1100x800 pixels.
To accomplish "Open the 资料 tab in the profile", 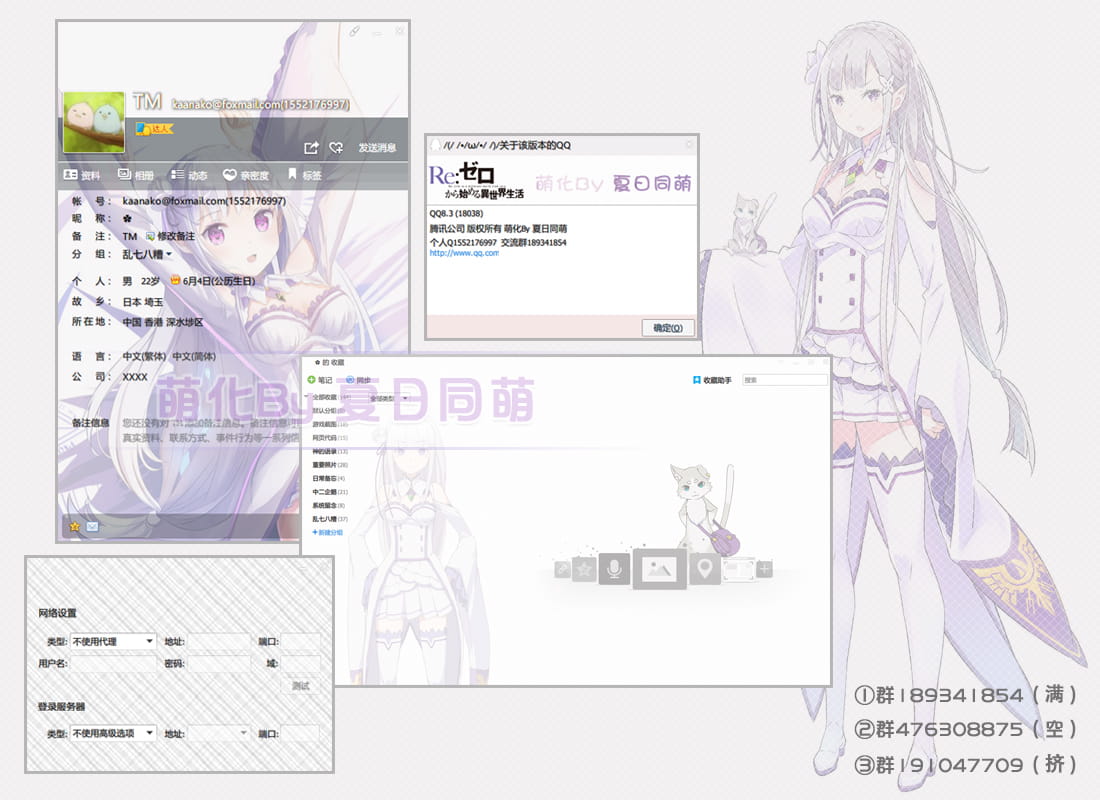I will pos(81,175).
